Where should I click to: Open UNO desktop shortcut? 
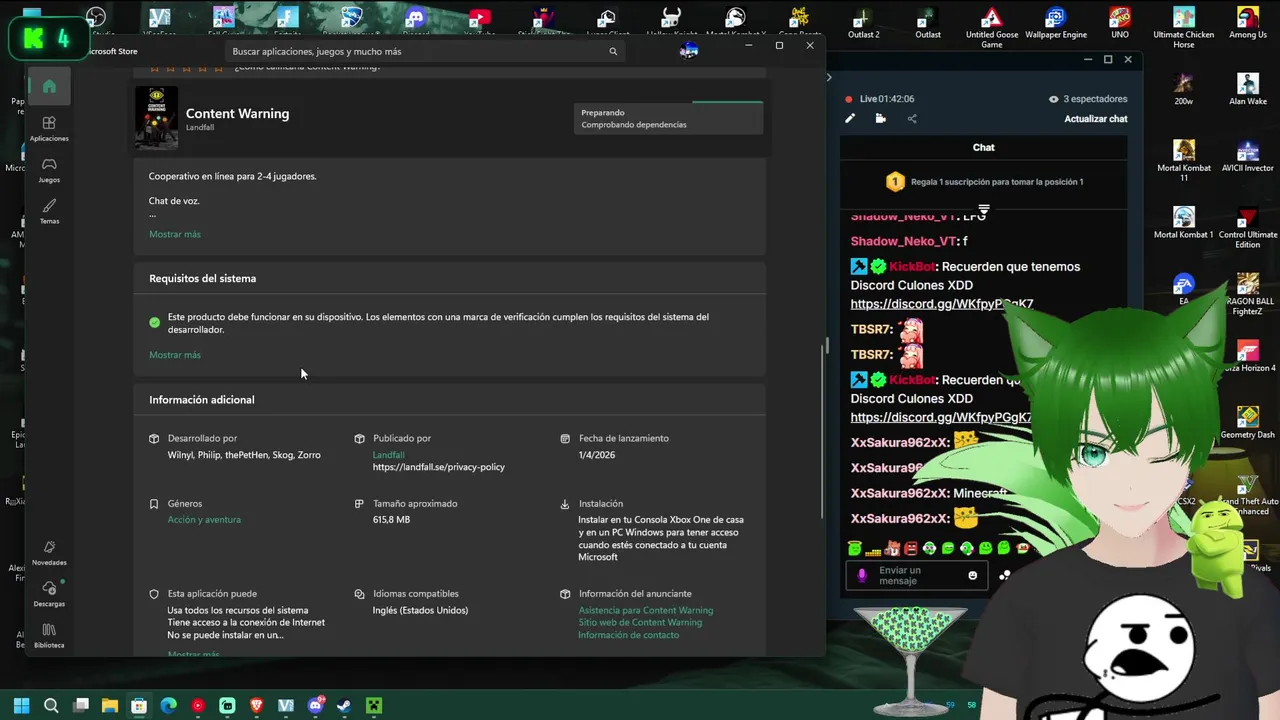click(1120, 23)
